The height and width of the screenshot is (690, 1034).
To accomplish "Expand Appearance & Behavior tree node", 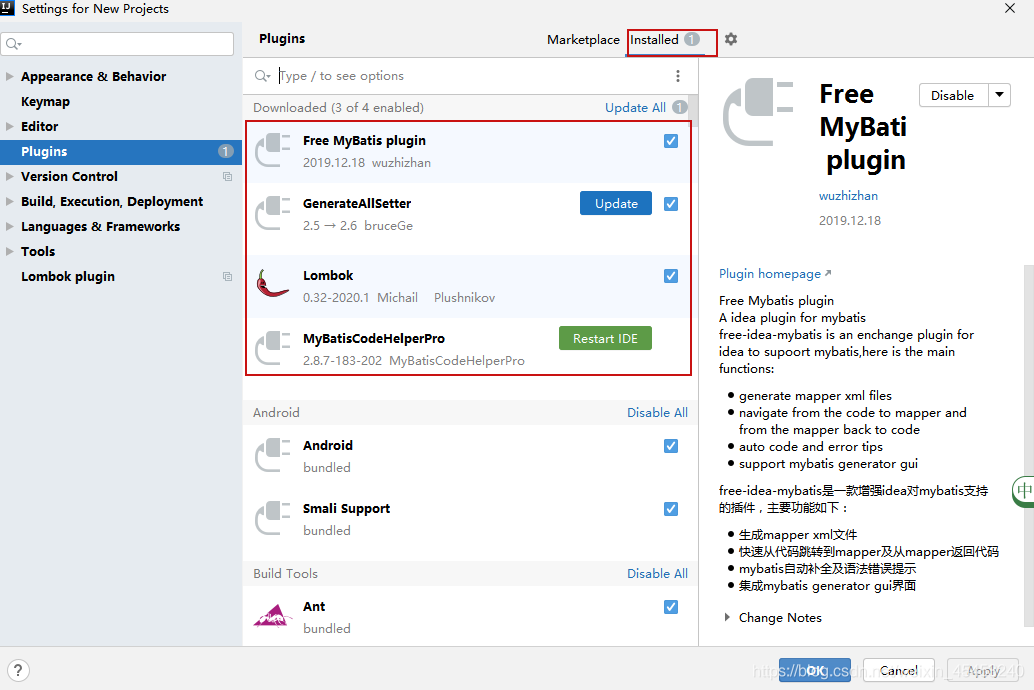I will coord(9,76).
